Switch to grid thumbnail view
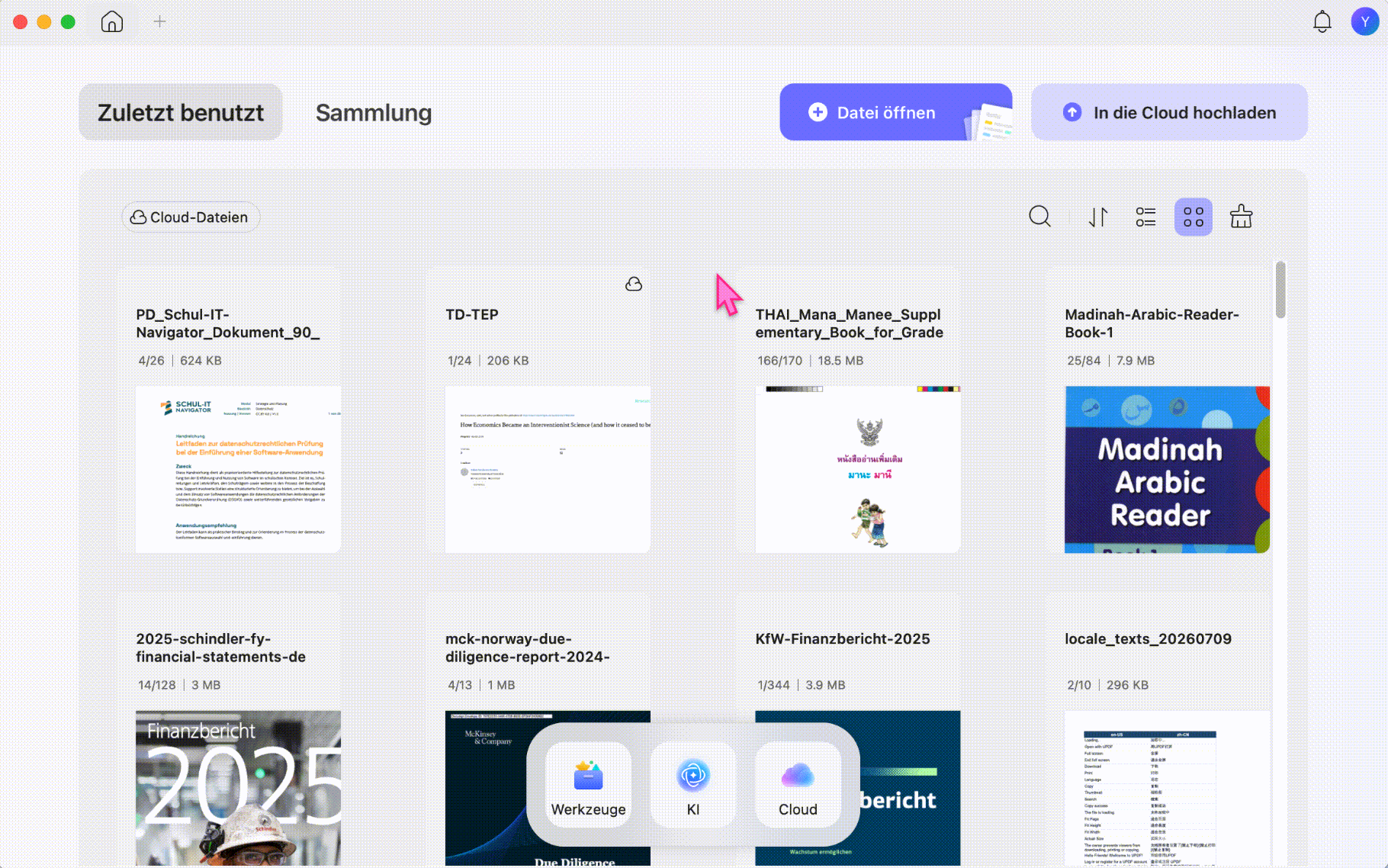 coord(1194,217)
